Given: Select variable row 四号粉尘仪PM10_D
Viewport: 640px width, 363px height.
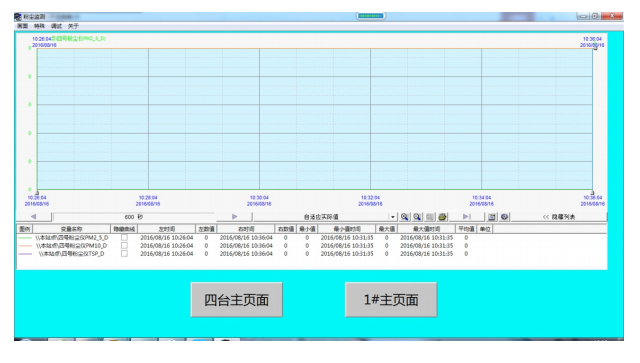Looking at the screenshot, I should (71, 245).
